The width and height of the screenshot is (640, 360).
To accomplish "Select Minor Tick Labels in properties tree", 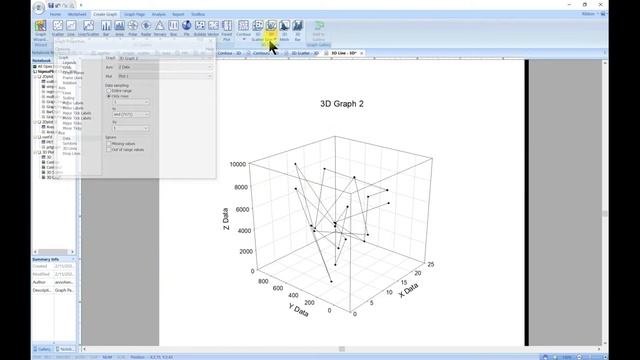I will (77, 118).
